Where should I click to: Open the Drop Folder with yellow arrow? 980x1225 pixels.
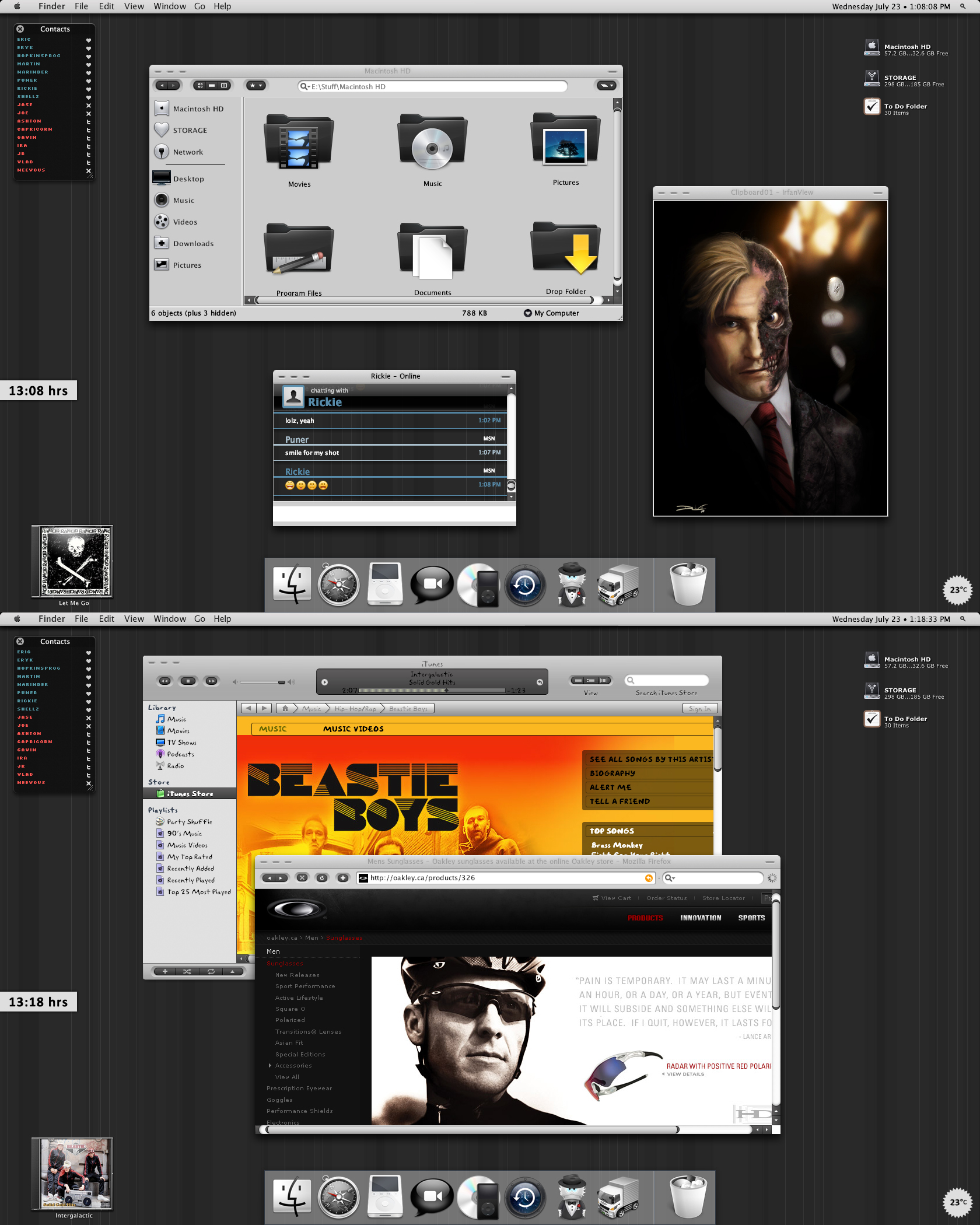pos(566,249)
